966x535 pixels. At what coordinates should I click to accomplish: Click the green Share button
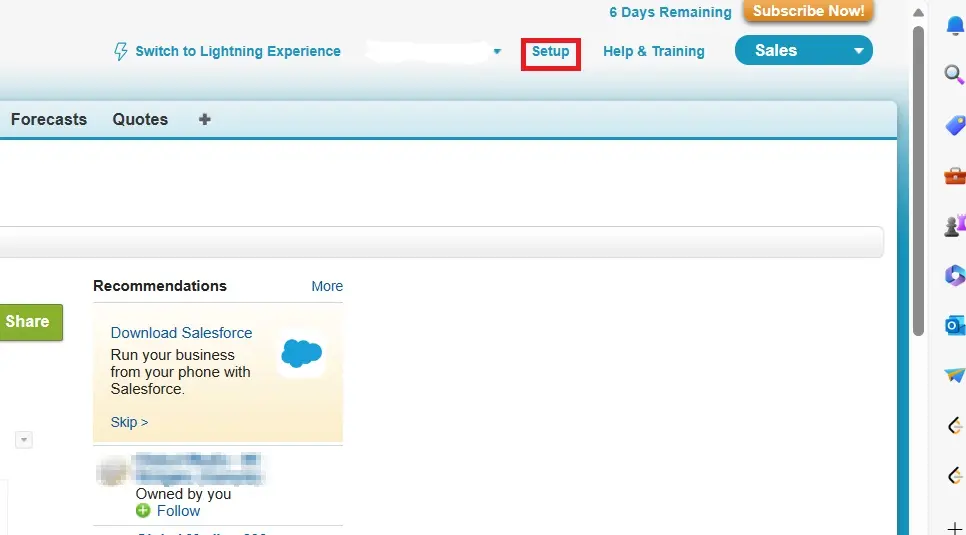coord(31,322)
